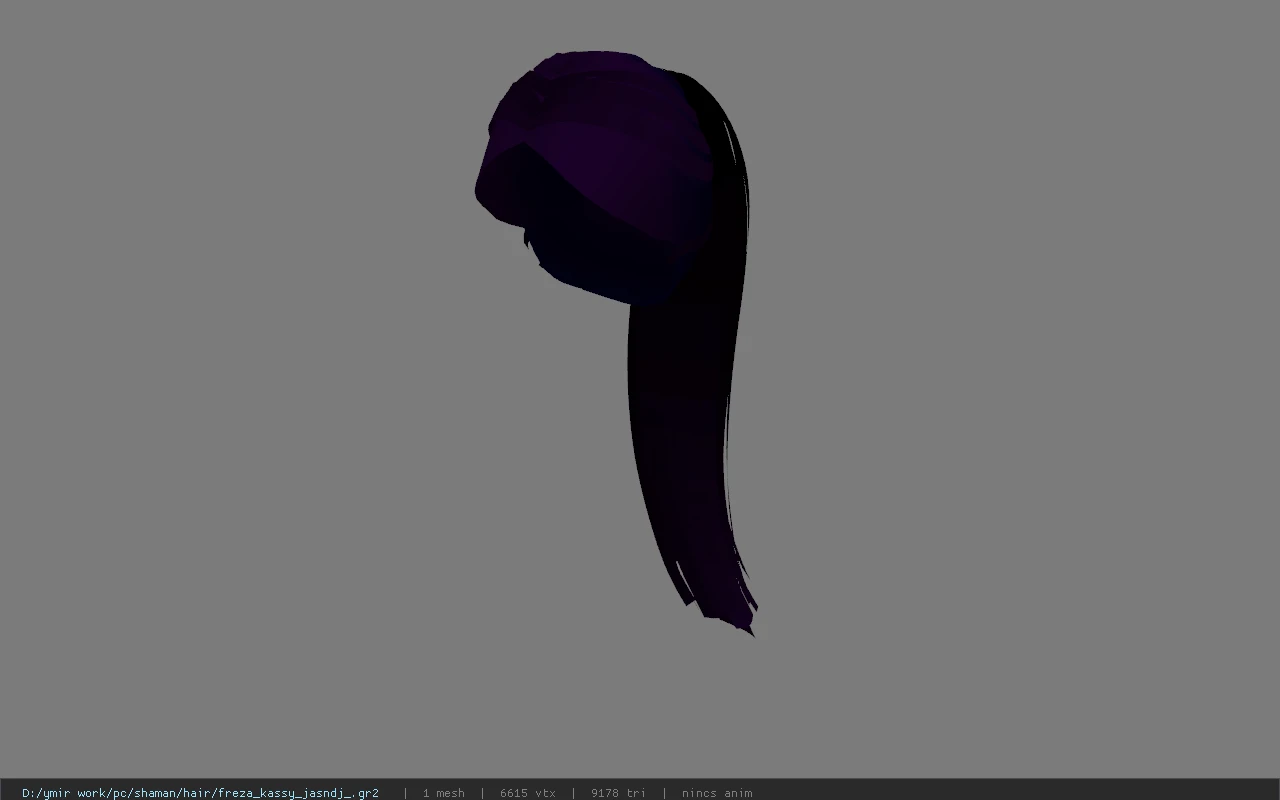
Task: Click the '6615 vtx' vertex count
Action: pyautogui.click(x=527, y=793)
